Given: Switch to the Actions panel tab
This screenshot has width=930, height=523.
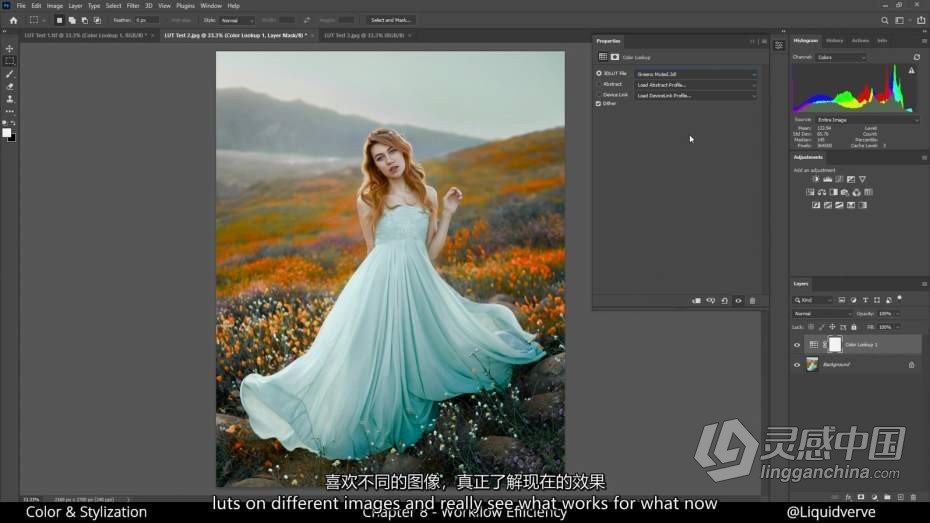Looking at the screenshot, I should point(860,41).
